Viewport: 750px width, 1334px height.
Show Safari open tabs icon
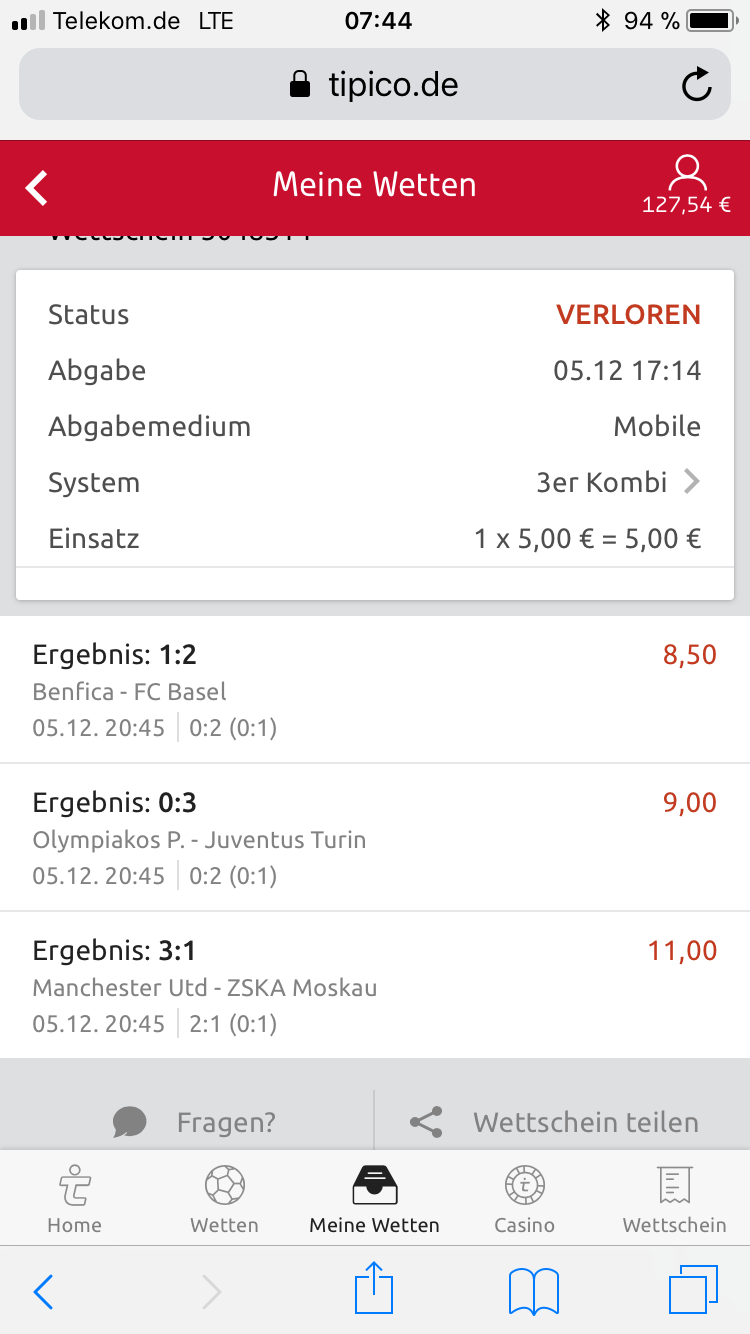coord(692,1290)
